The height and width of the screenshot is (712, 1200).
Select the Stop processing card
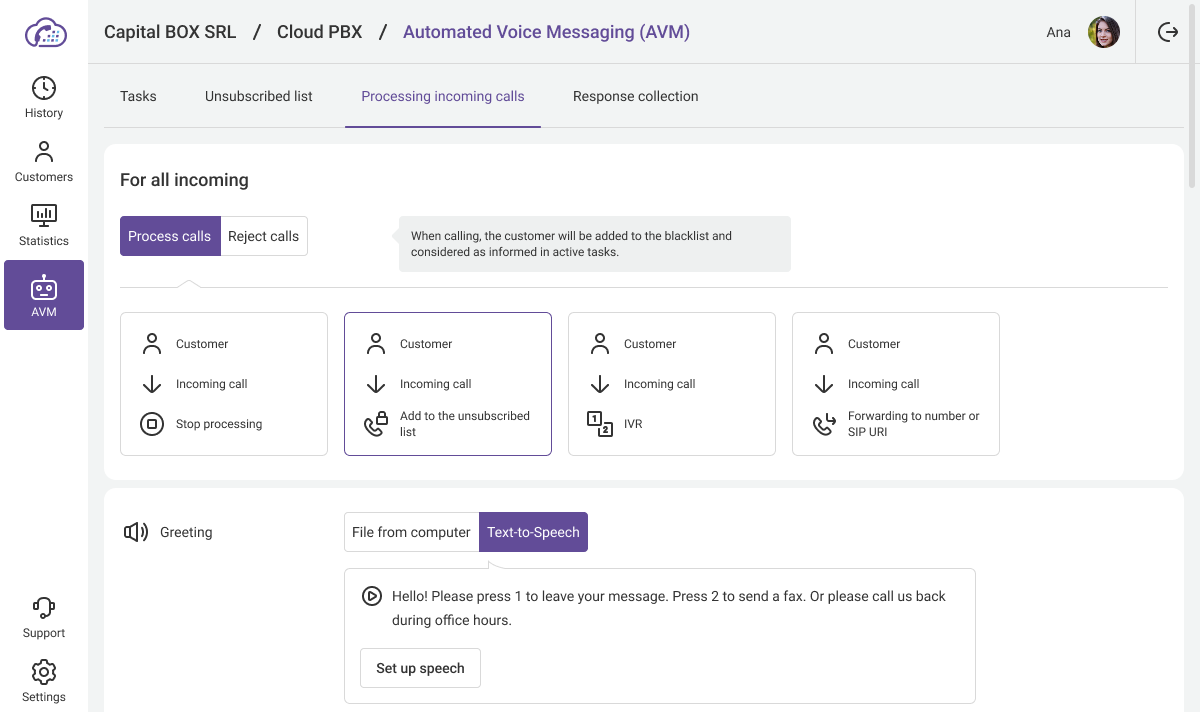click(224, 384)
